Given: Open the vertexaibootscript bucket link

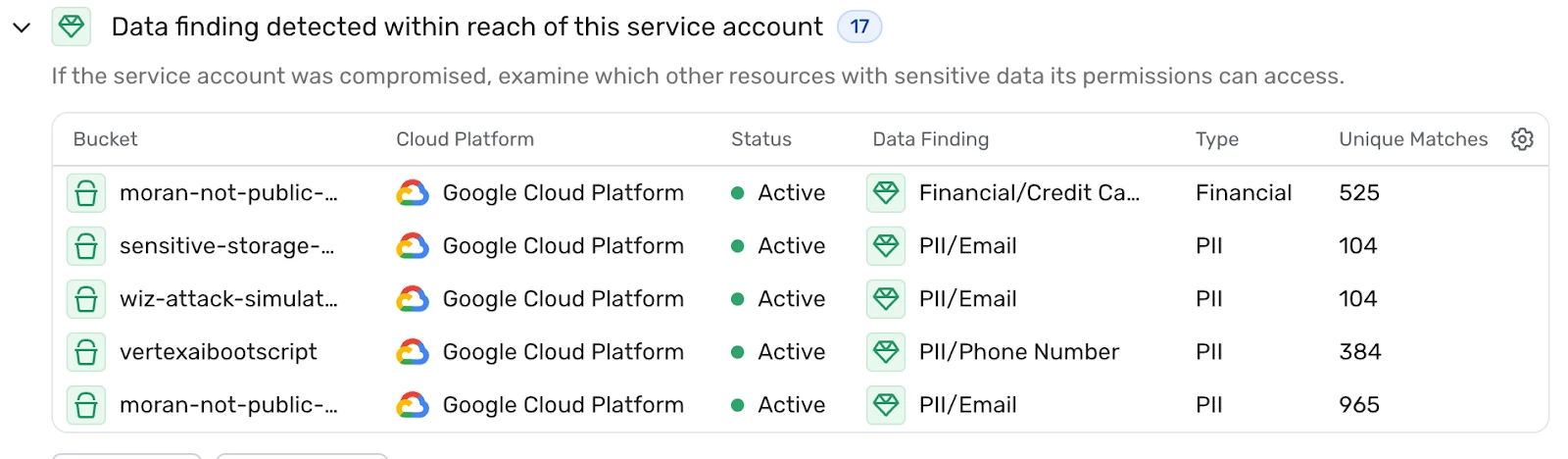Looking at the screenshot, I should pos(219,352).
